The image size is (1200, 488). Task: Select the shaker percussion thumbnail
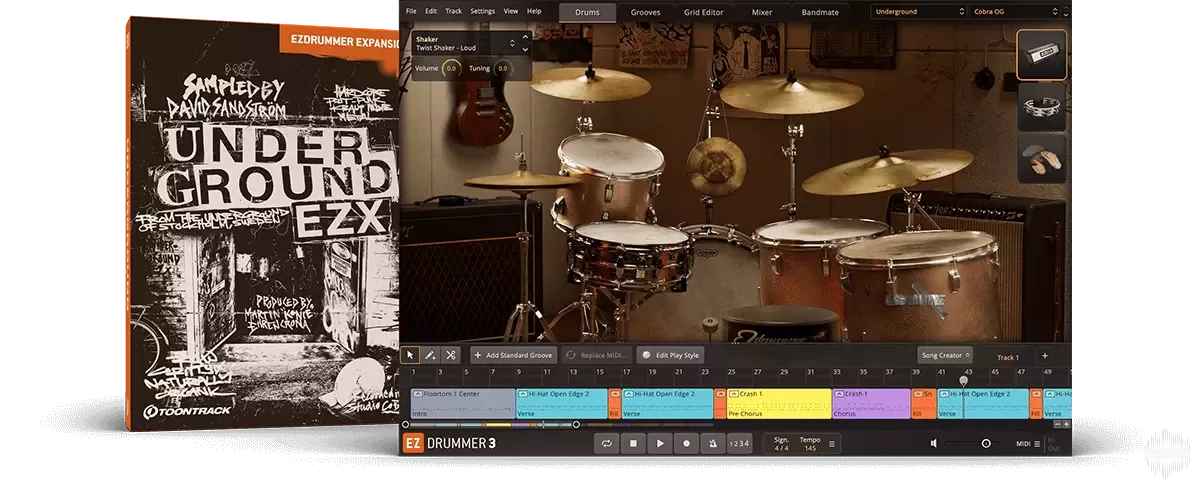coord(1042,54)
